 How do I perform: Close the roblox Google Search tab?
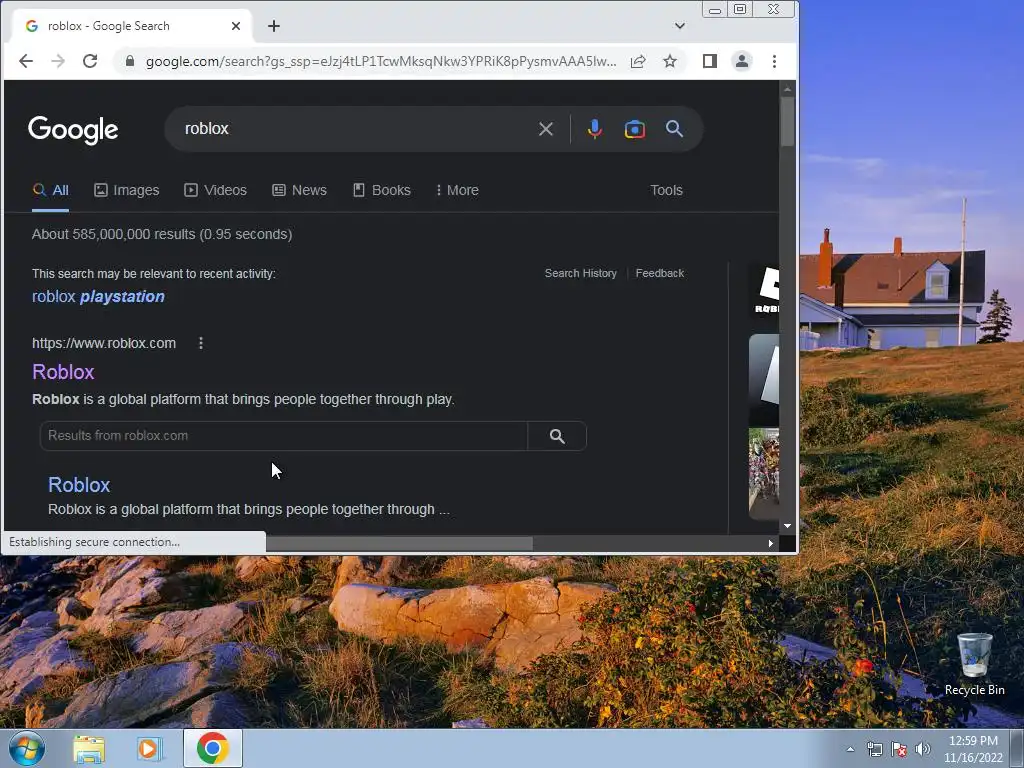point(236,26)
